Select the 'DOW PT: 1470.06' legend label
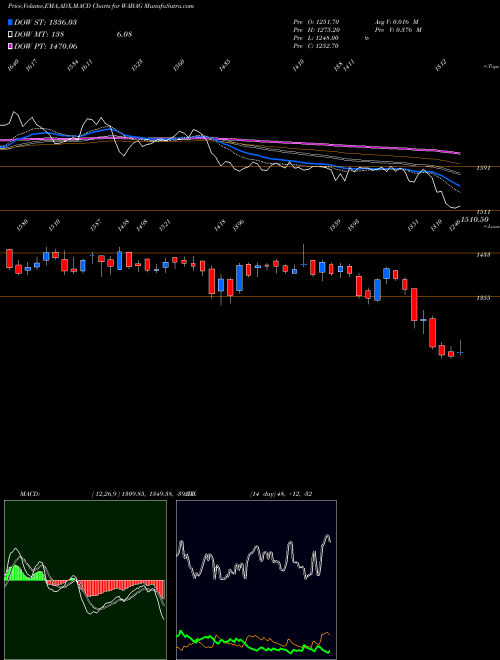The width and height of the screenshot is (500, 660). (45, 46)
